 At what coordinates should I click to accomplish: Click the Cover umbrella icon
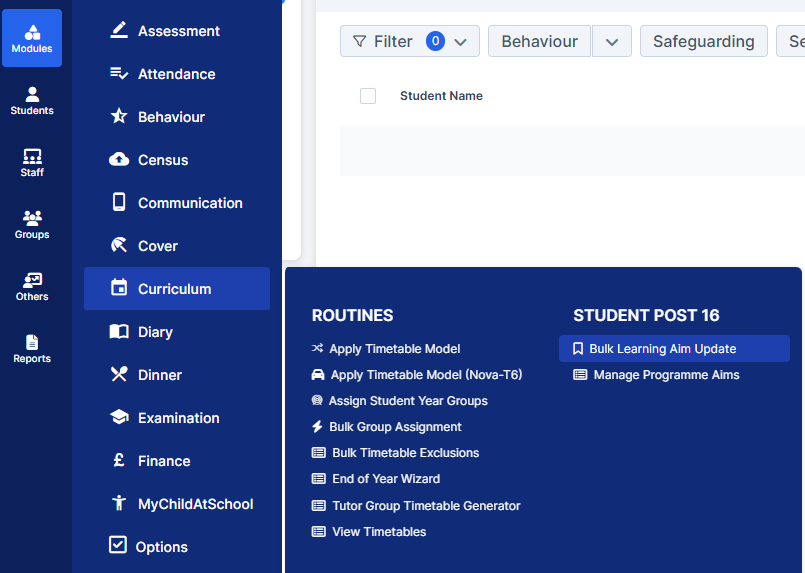tap(119, 245)
